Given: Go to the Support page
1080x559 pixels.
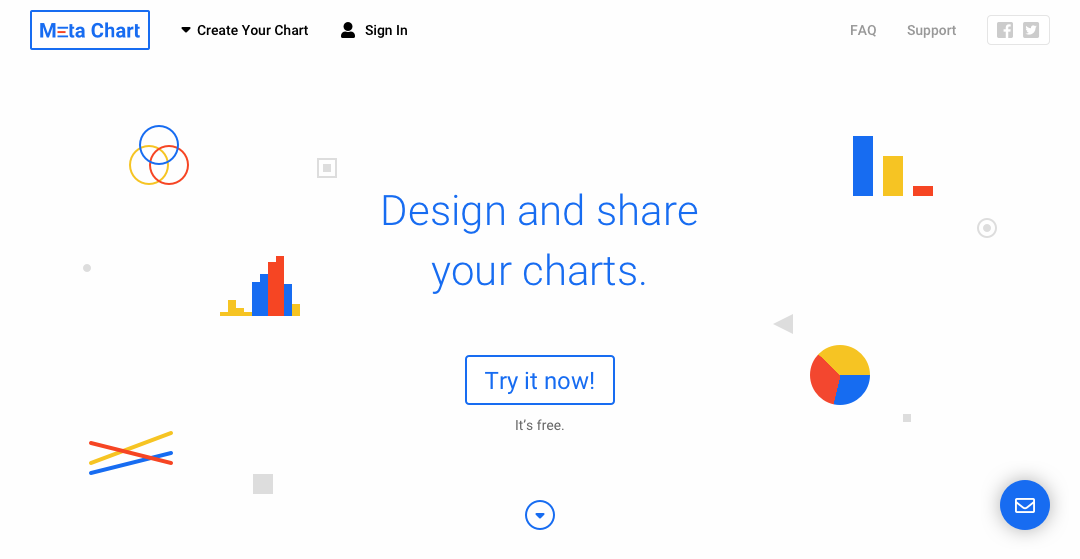Looking at the screenshot, I should (931, 30).
